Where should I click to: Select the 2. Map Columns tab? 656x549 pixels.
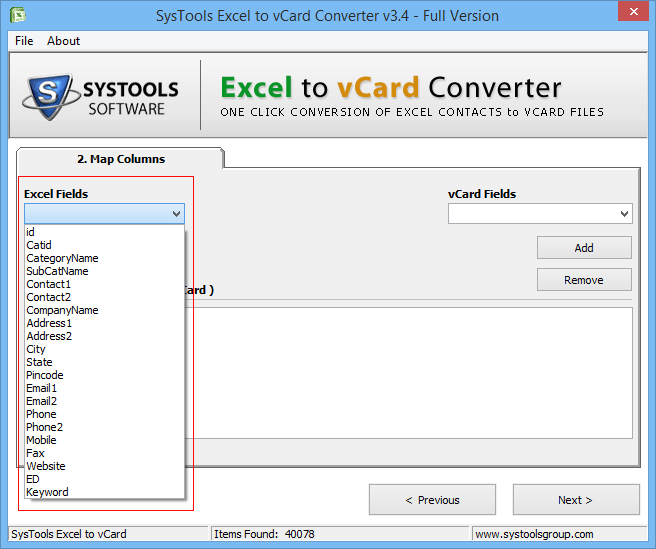point(120,159)
